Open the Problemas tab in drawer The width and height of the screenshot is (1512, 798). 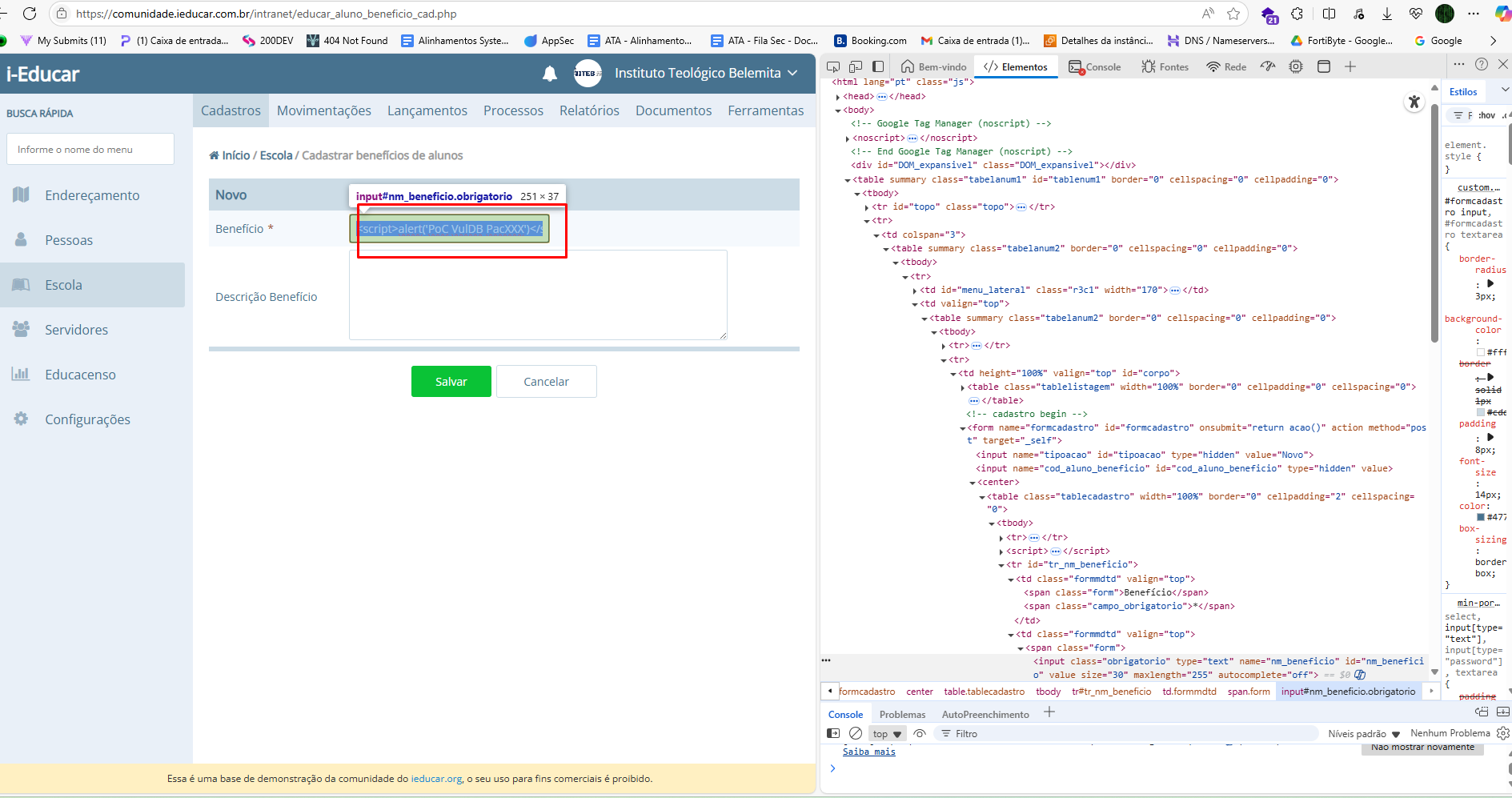pos(902,714)
